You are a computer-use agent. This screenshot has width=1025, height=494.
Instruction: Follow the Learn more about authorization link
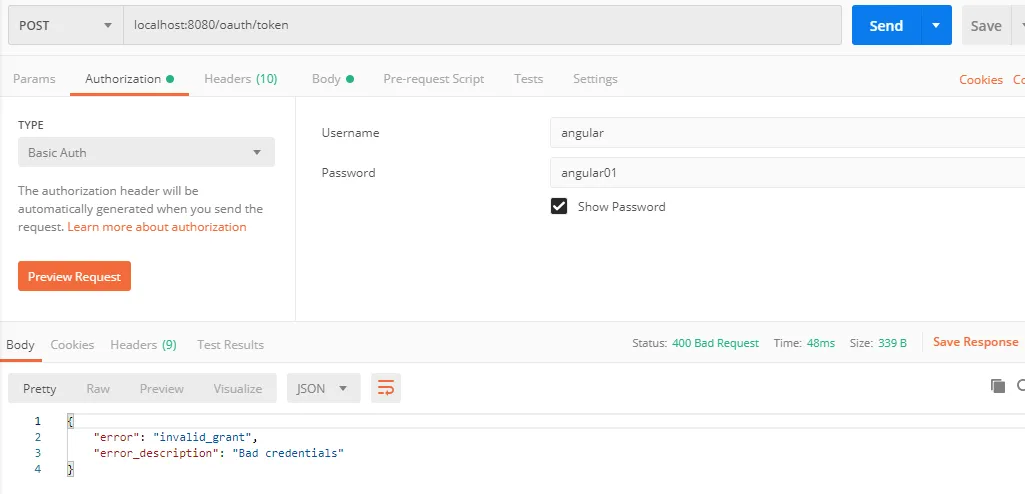157,227
